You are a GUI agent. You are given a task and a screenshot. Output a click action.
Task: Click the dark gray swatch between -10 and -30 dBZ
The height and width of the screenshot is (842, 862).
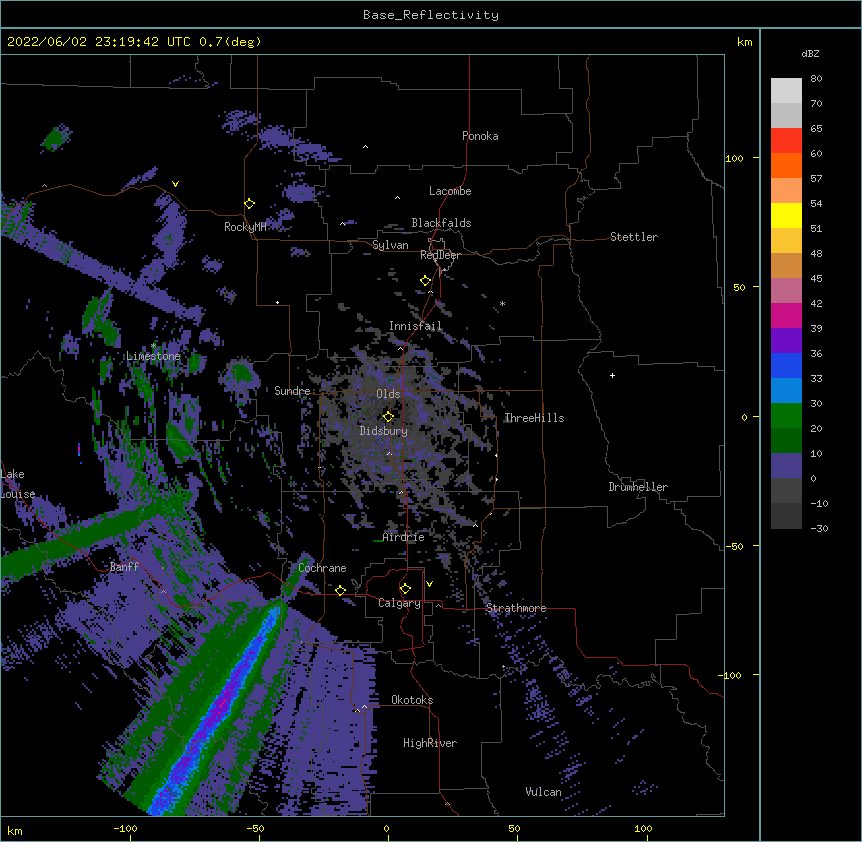tap(786, 516)
